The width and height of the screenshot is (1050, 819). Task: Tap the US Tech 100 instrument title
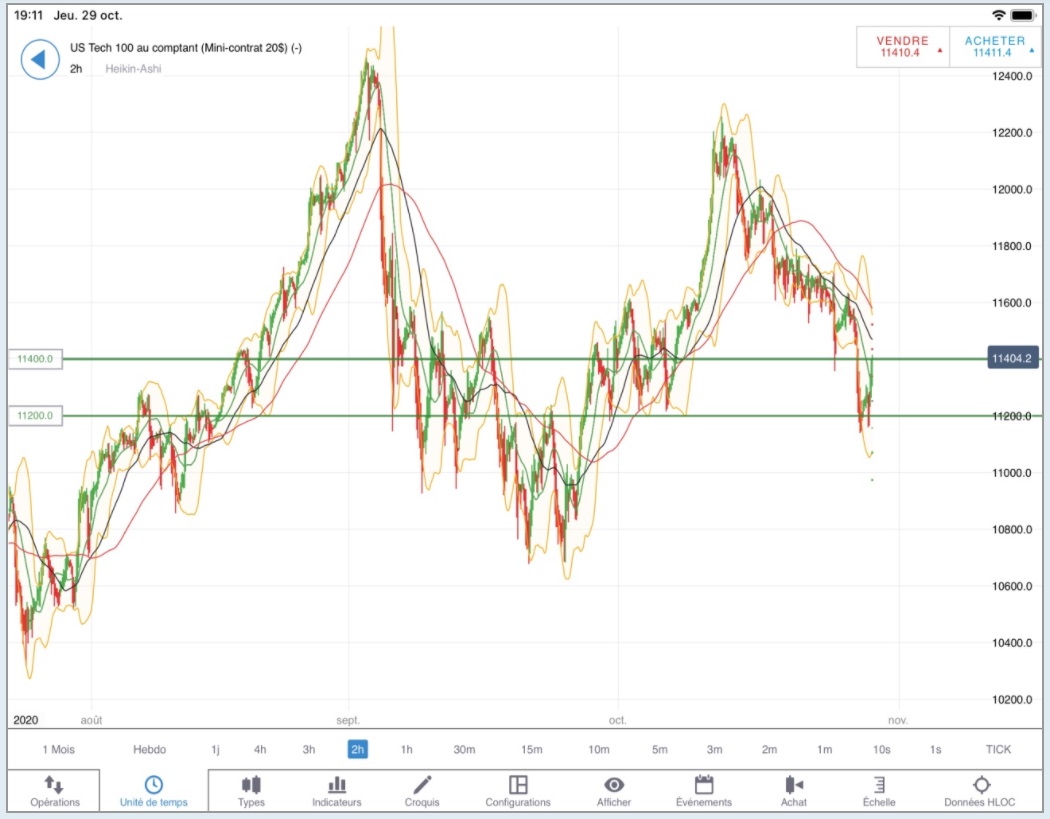tap(186, 48)
